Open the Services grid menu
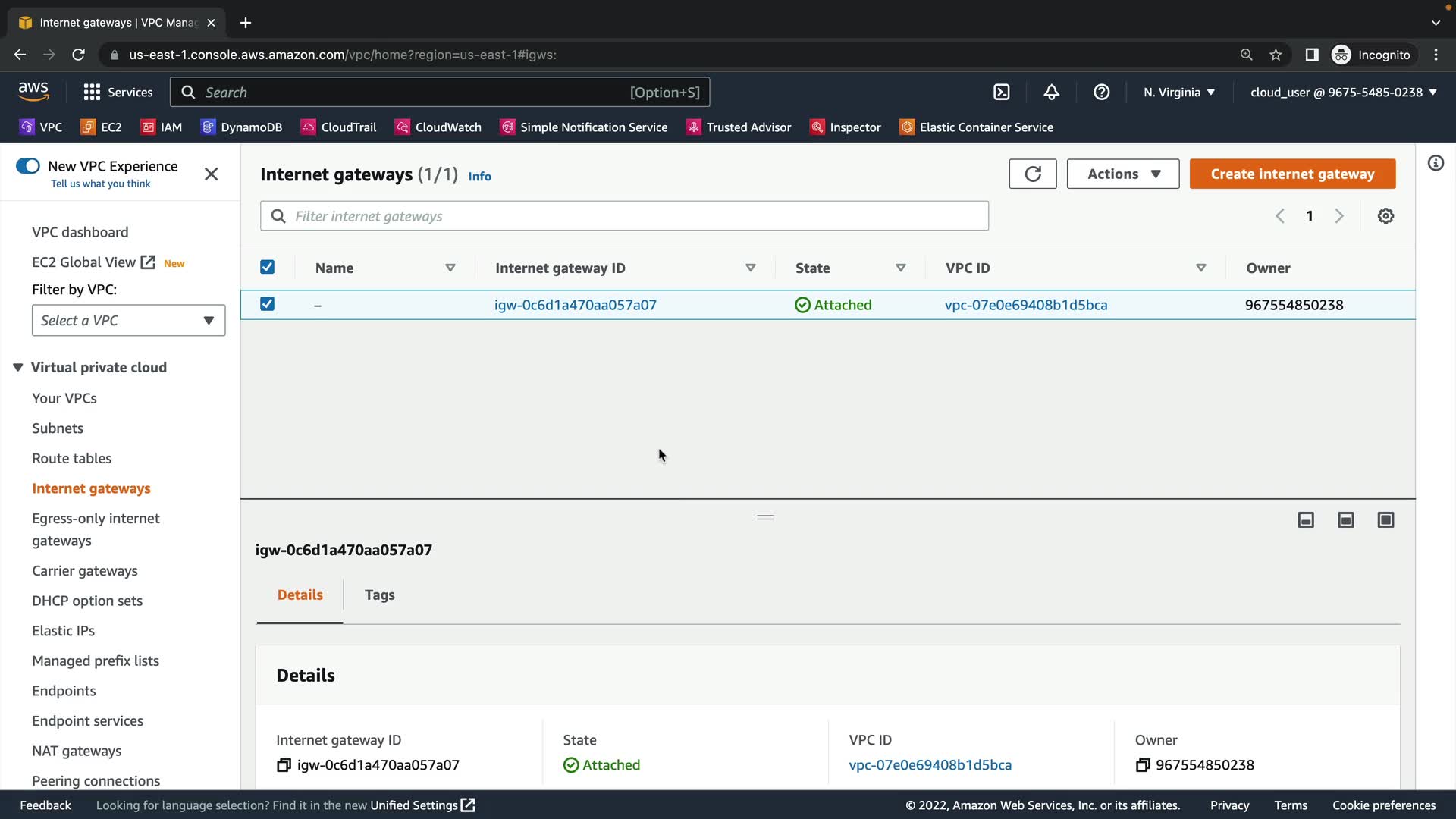 click(92, 93)
